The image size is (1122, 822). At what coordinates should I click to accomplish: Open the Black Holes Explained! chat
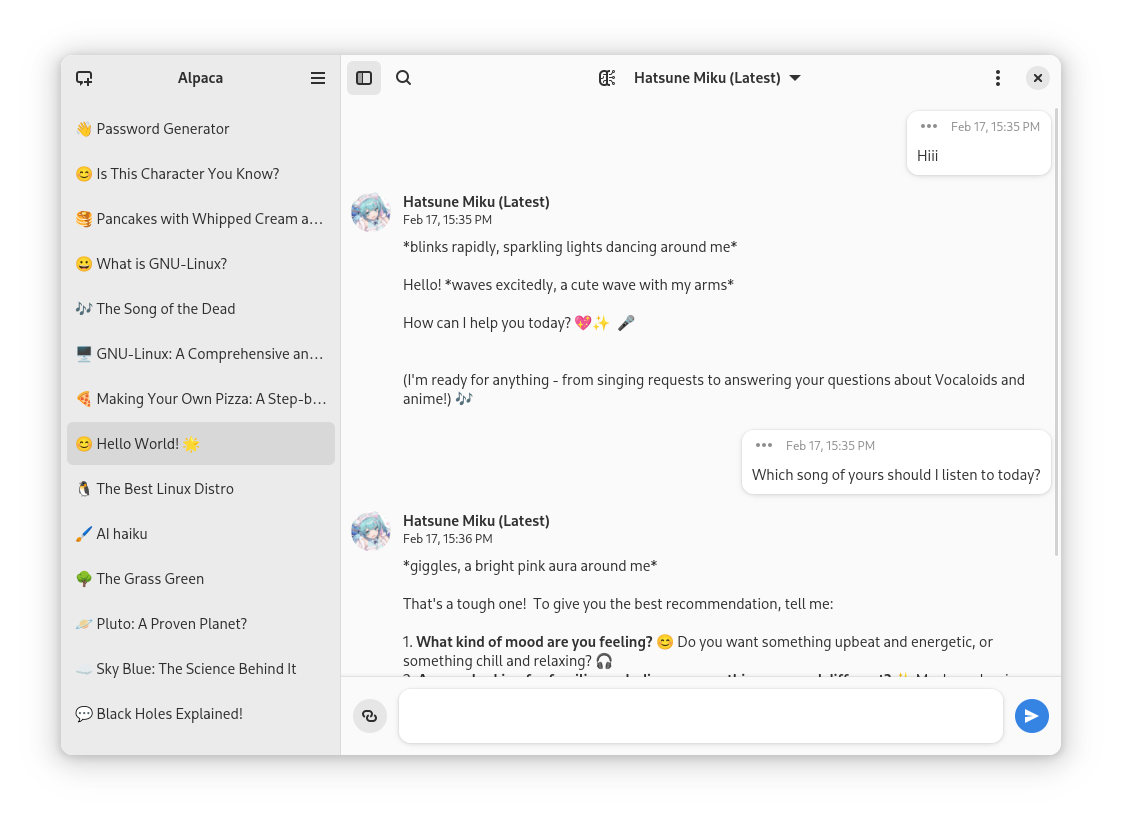(x=201, y=714)
